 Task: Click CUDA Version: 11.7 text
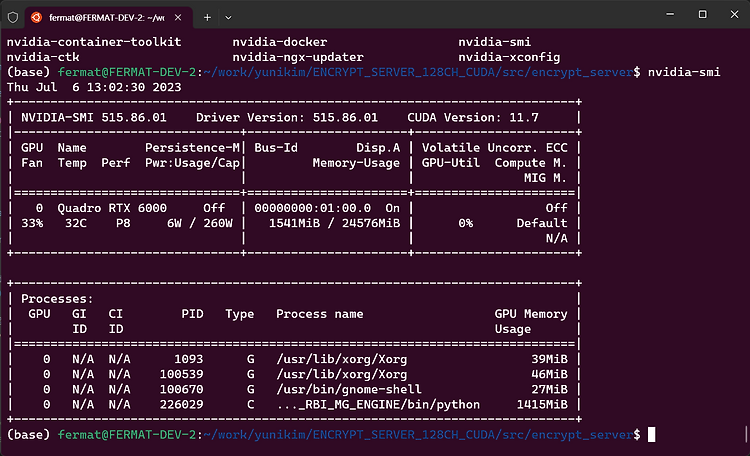(473, 117)
